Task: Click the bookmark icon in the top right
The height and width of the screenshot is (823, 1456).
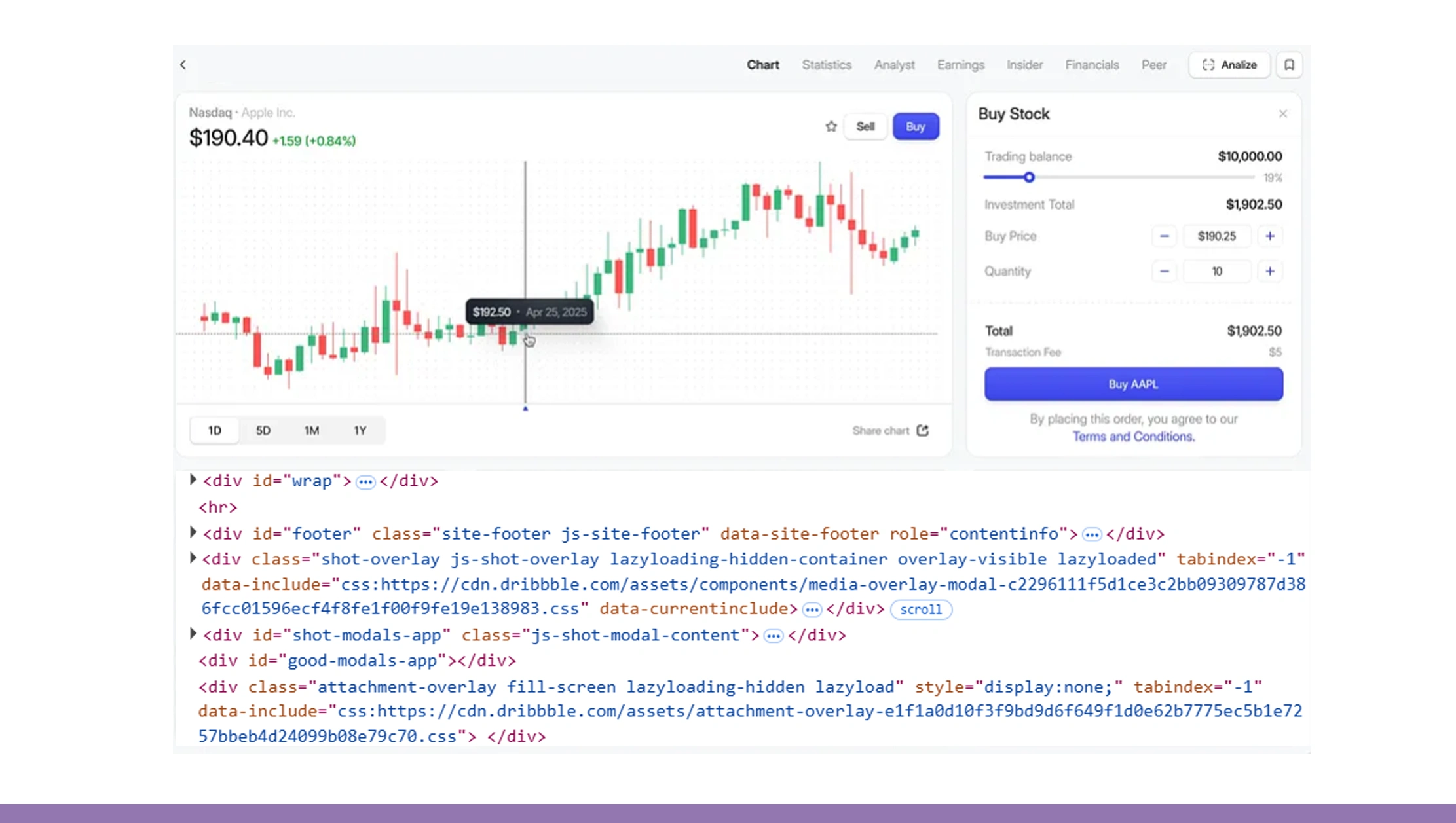Action: [x=1289, y=65]
